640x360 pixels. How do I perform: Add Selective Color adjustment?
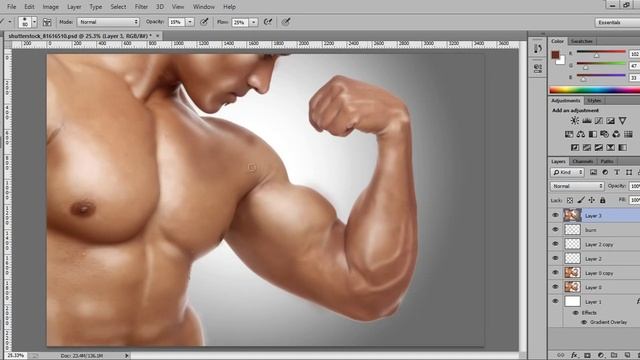tap(611, 147)
